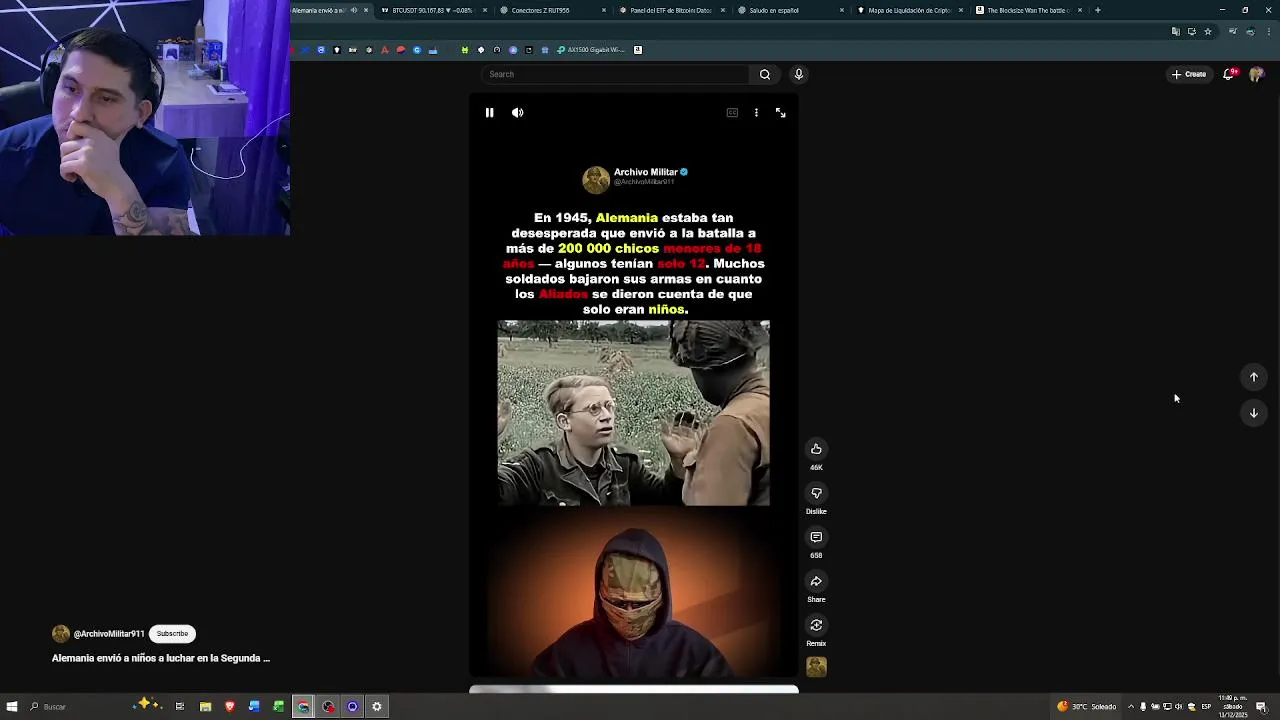Subscribe to @ArchivoMilitar911
This screenshot has height=720, width=1280.
(172, 633)
